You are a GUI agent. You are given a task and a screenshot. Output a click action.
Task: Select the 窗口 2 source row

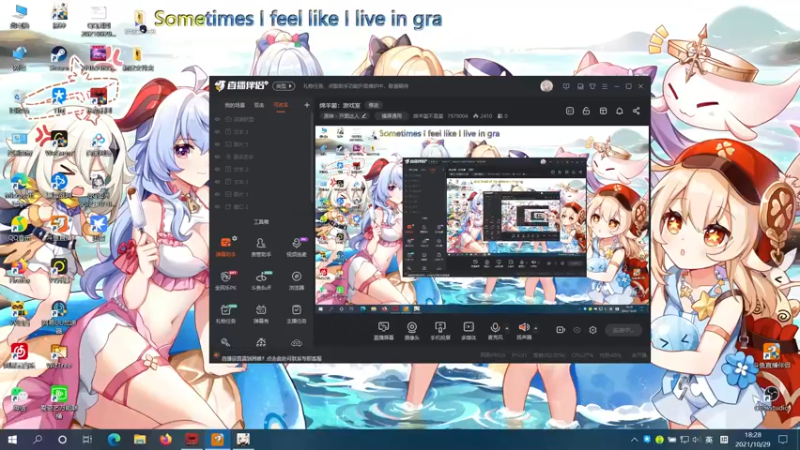261,207
